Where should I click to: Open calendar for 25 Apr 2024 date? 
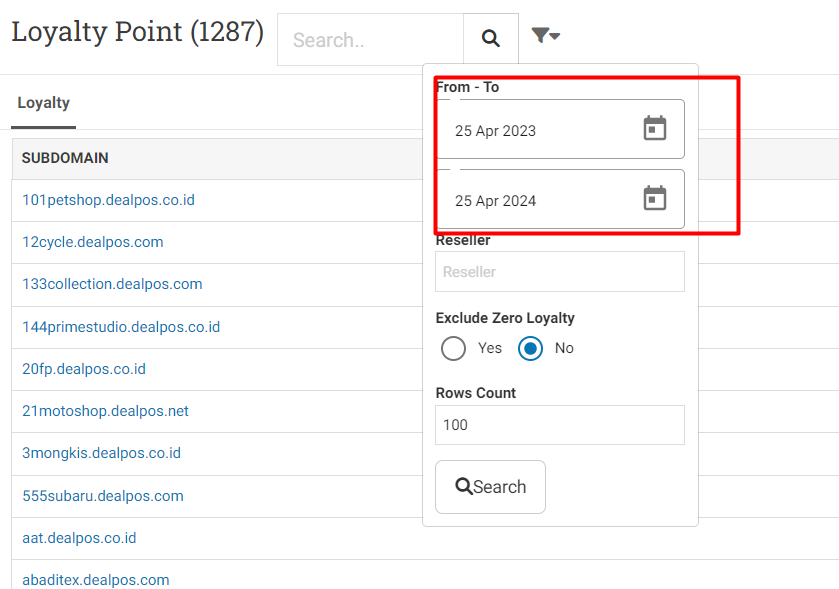pos(654,198)
